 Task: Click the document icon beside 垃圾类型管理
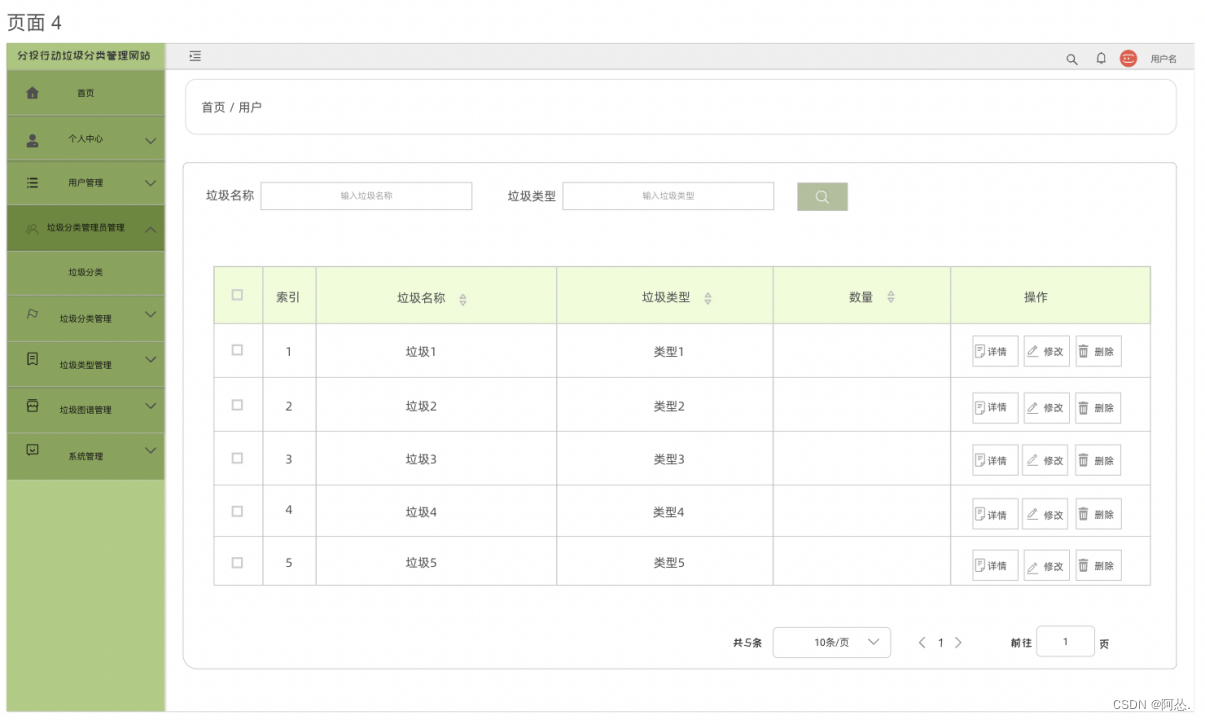[32, 359]
